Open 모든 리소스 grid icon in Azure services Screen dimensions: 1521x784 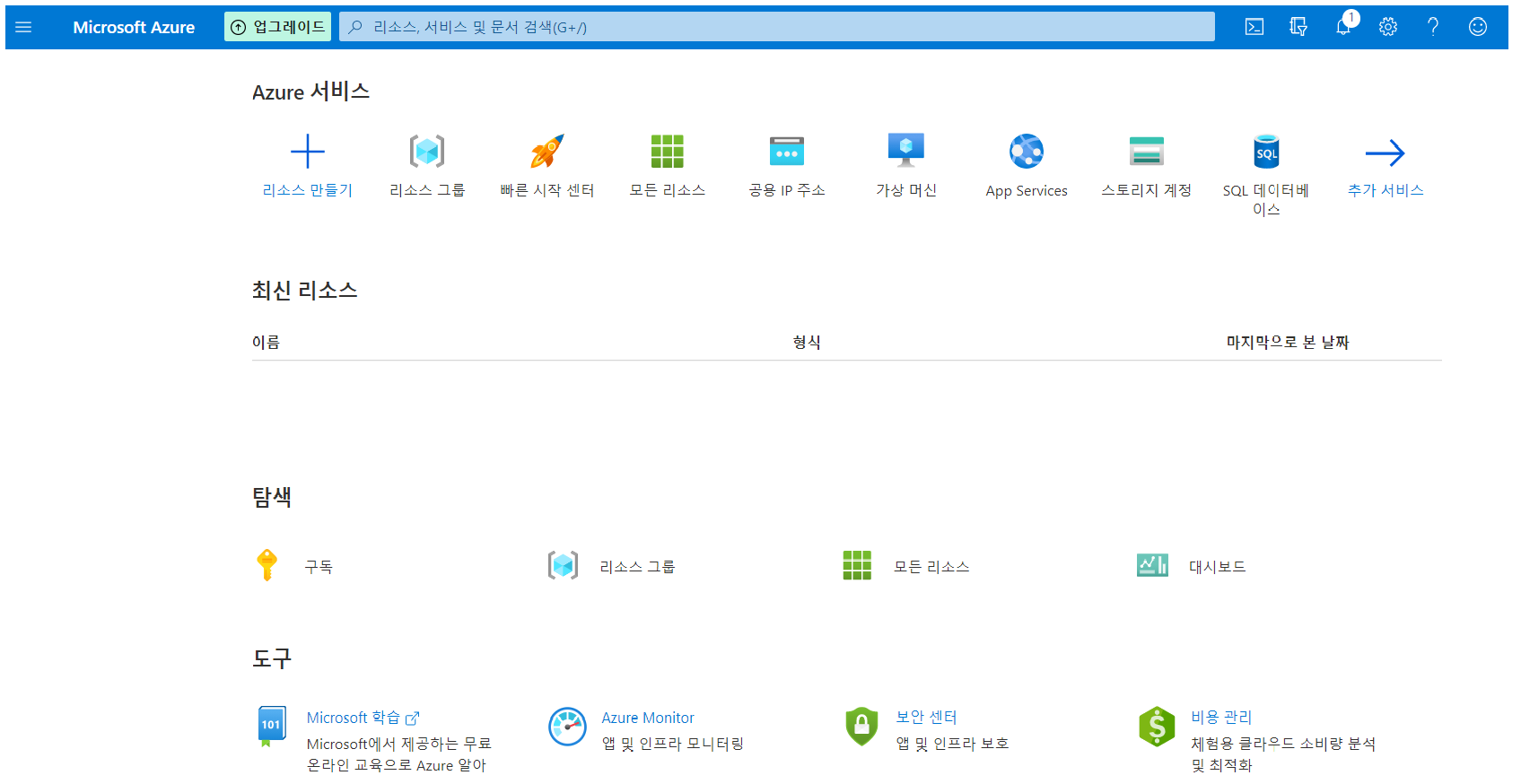[667, 152]
